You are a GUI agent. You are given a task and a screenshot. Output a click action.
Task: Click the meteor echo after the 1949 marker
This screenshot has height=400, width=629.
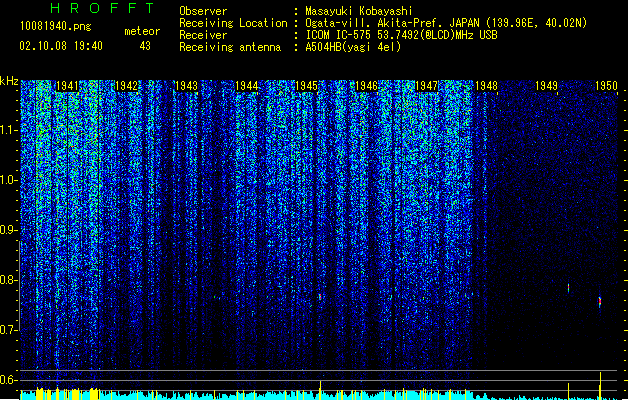pos(568,288)
